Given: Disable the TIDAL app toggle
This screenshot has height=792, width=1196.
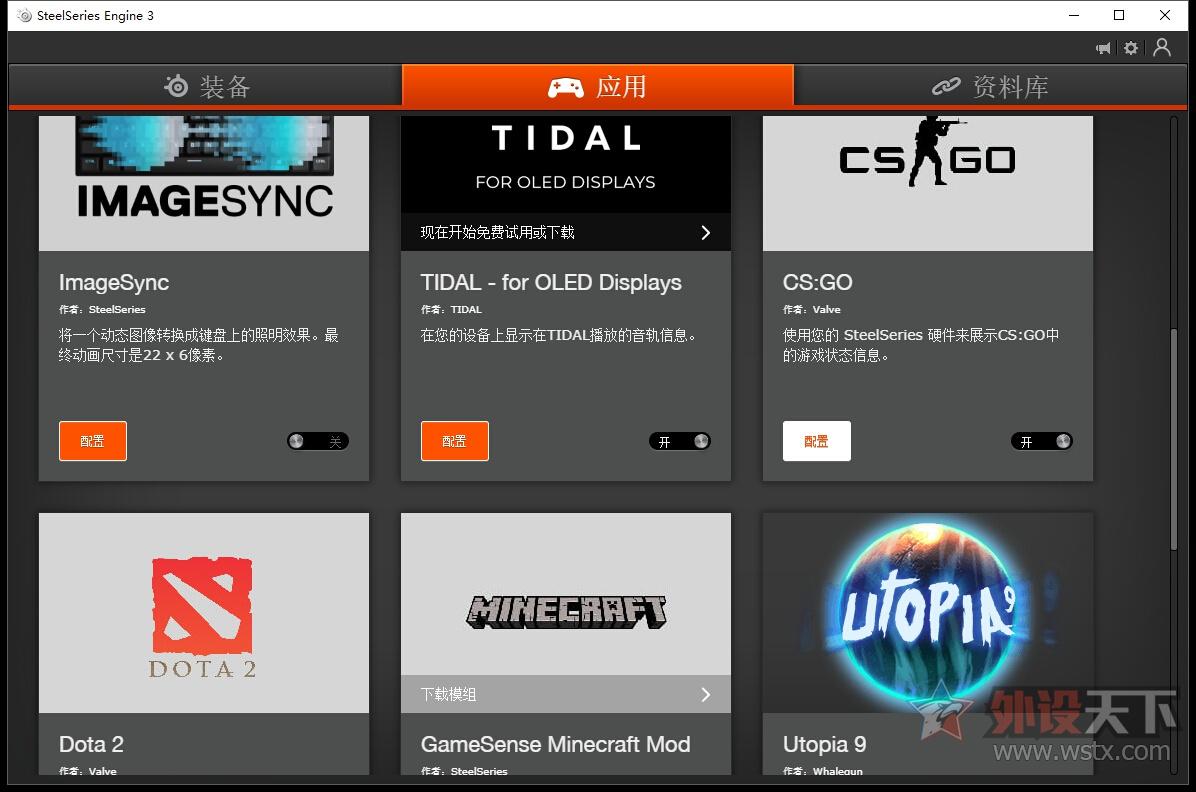Looking at the screenshot, I should 680,441.
